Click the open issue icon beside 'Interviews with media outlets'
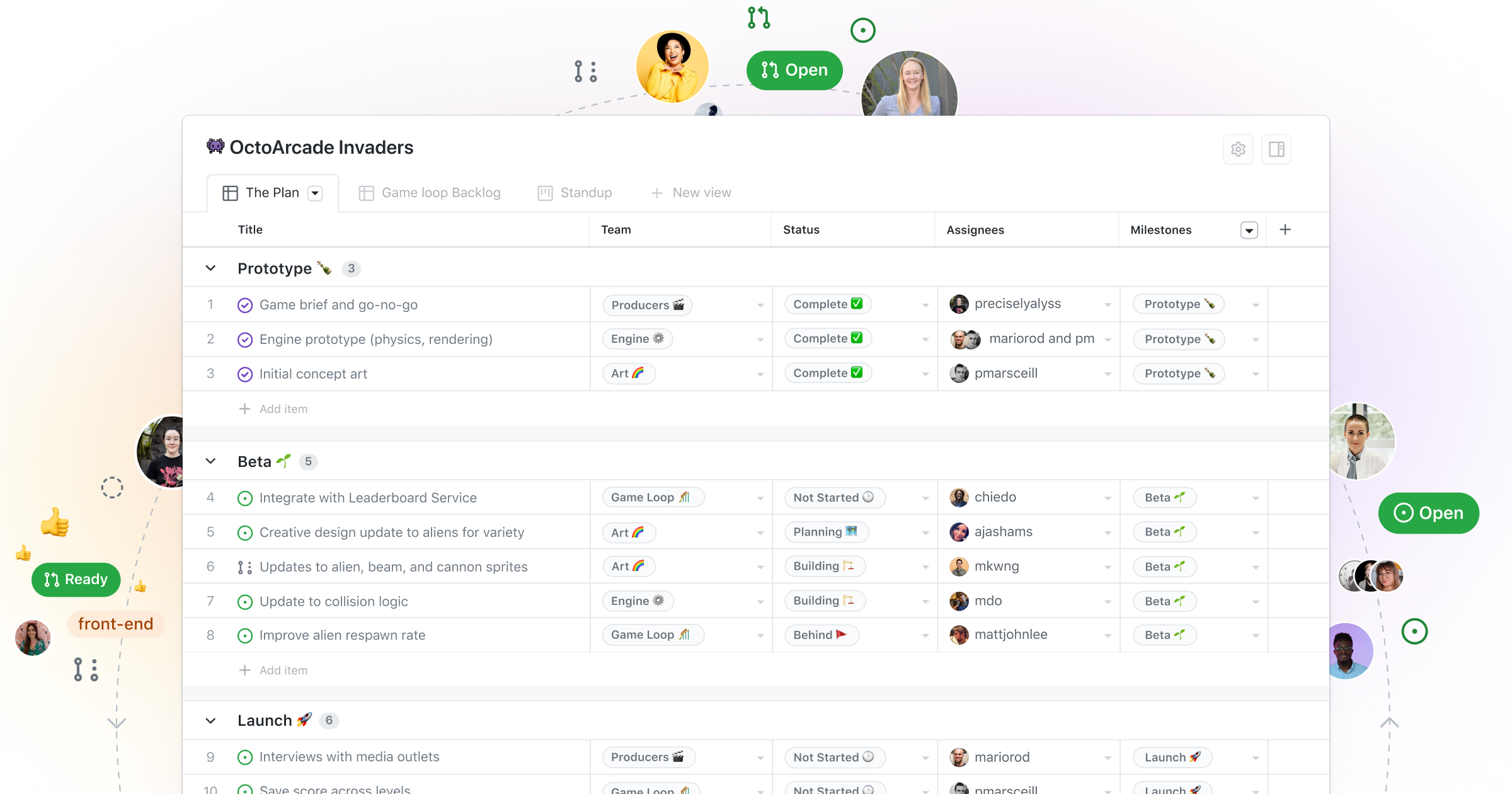Image resolution: width=1512 pixels, height=794 pixels. pos(245,757)
